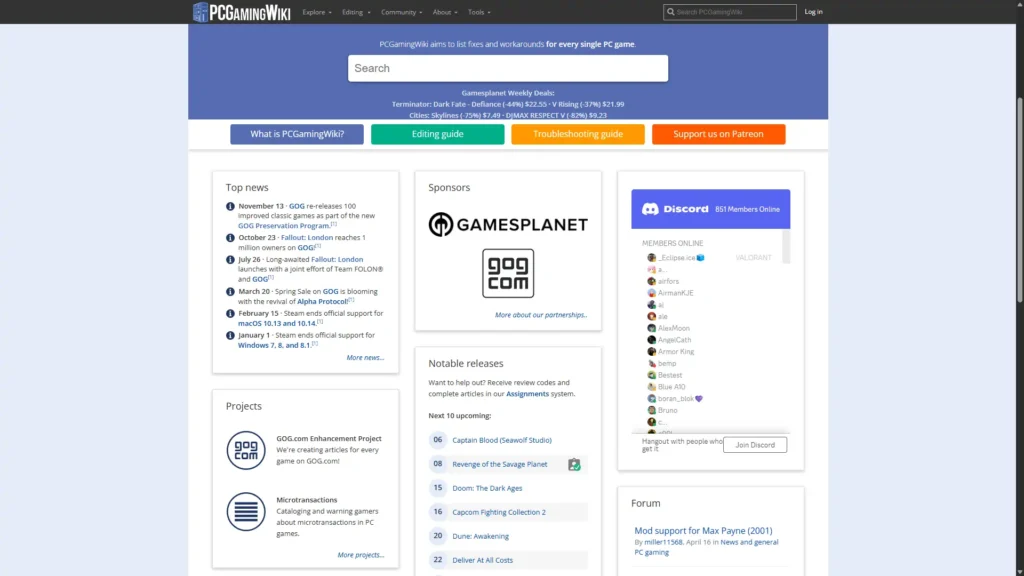Open the Troubleshooting guide
The width and height of the screenshot is (1024, 576).
(x=578, y=134)
